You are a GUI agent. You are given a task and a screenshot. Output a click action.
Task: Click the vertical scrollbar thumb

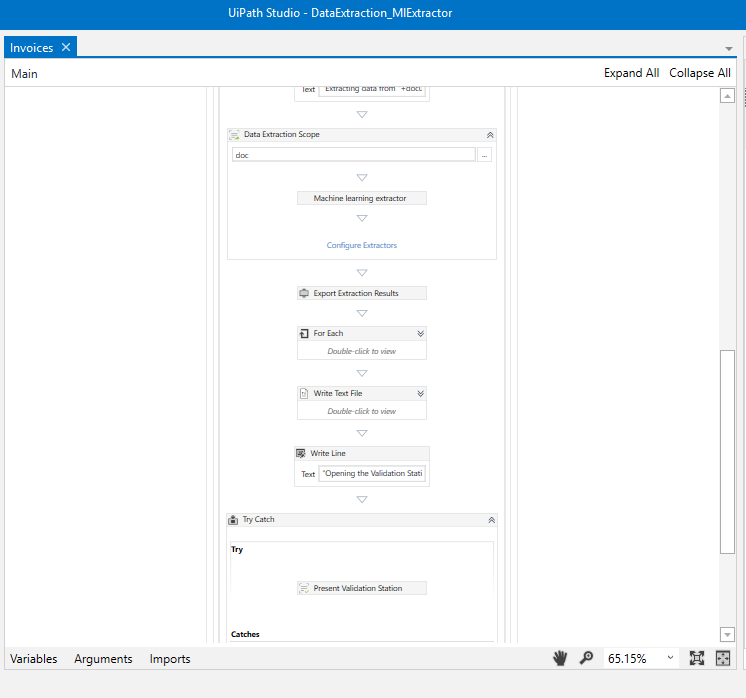[x=727, y=452]
